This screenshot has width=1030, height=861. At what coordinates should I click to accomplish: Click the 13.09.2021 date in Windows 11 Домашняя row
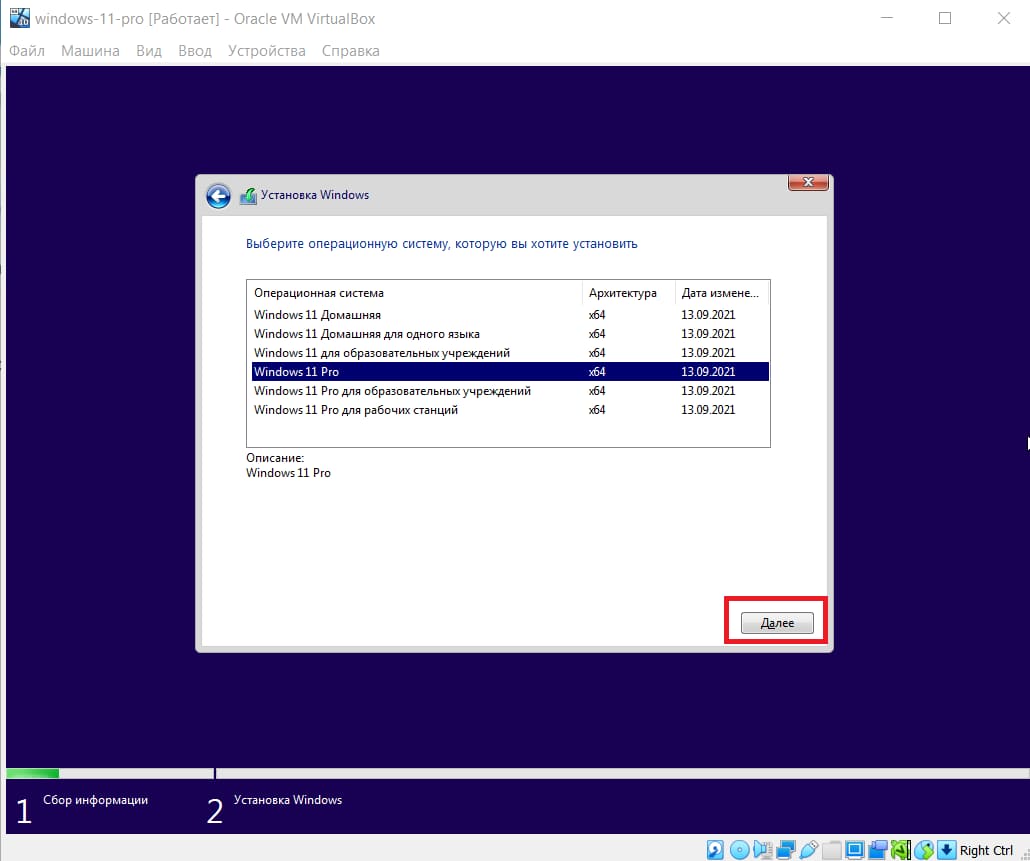(x=707, y=315)
